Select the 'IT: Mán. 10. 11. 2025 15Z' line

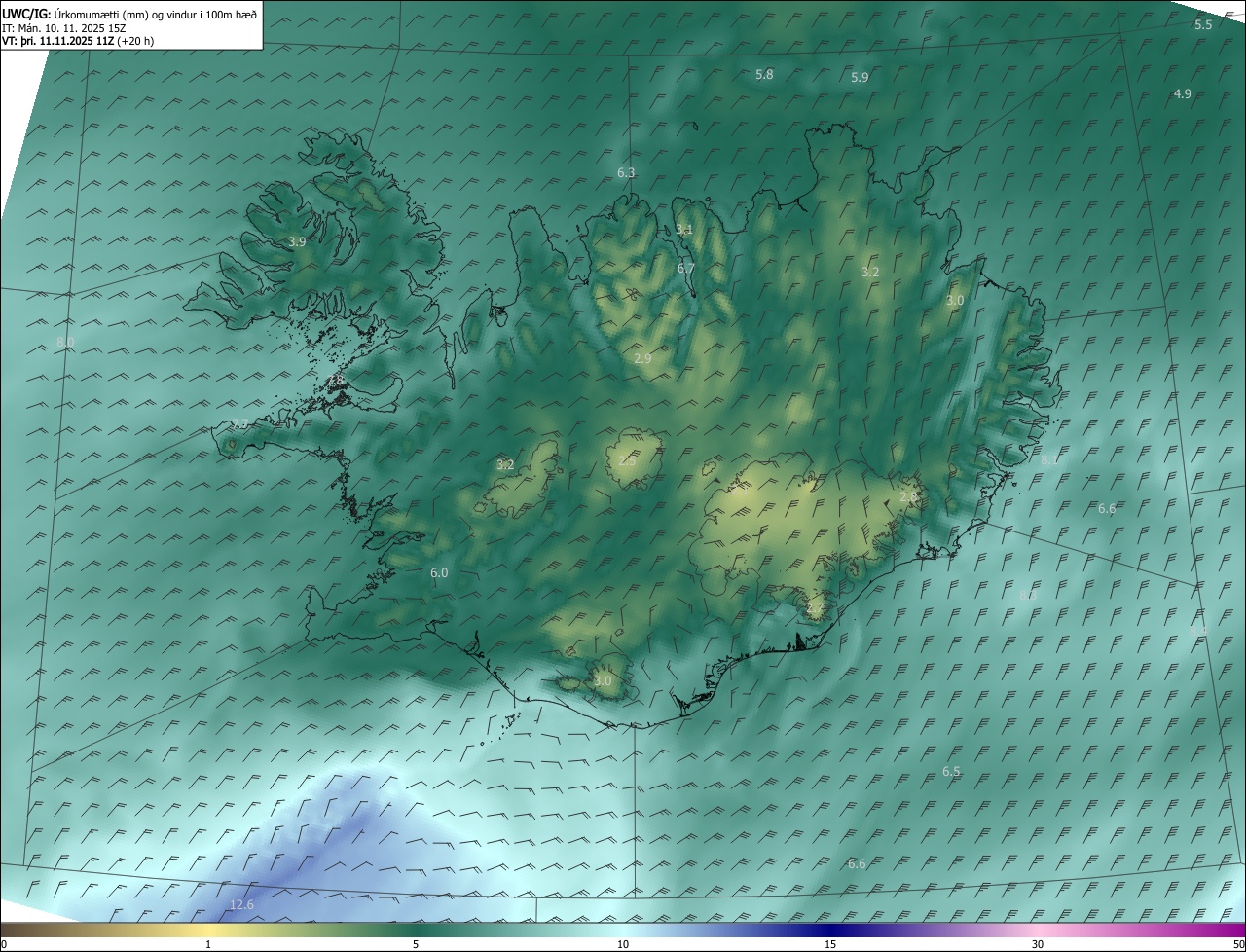pyautogui.click(x=63, y=28)
